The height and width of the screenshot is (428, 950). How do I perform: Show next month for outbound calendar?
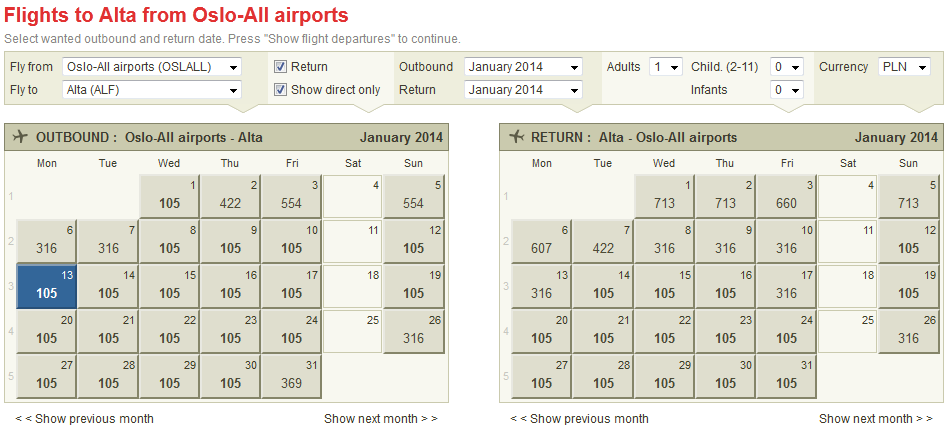[380, 419]
